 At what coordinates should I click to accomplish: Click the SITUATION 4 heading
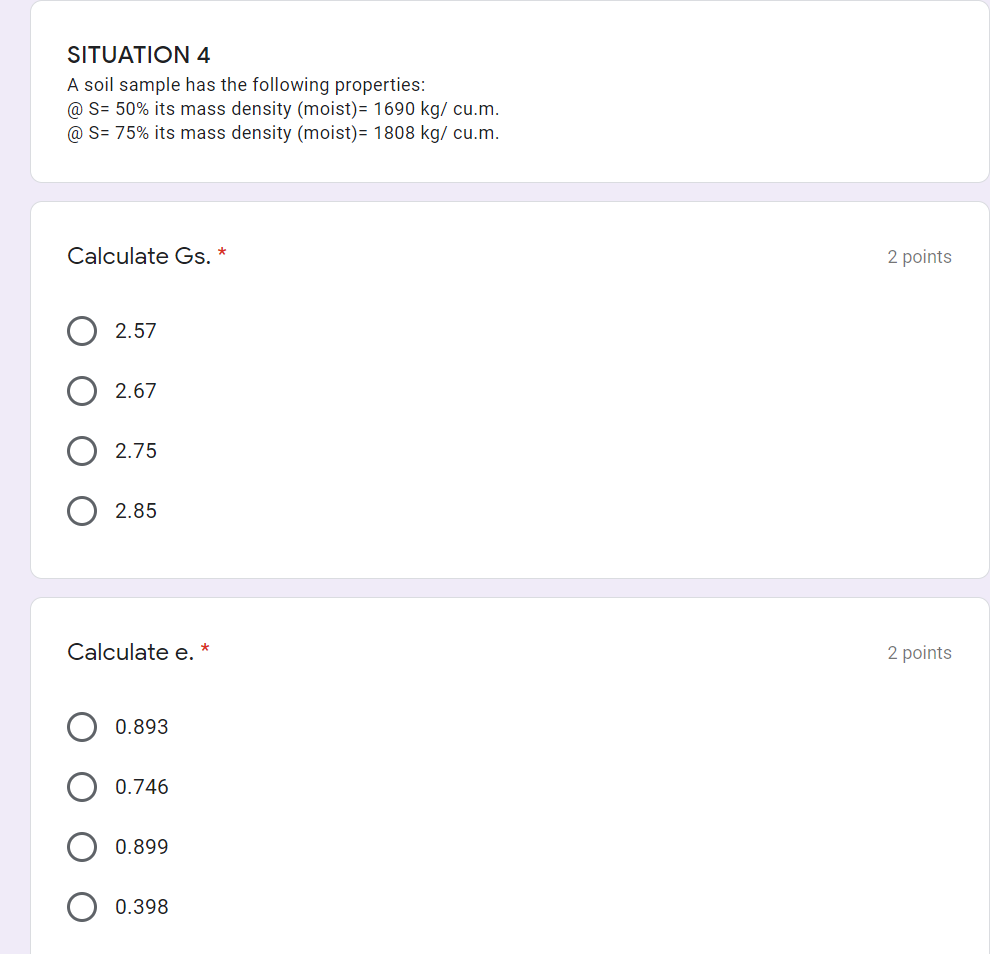click(138, 55)
